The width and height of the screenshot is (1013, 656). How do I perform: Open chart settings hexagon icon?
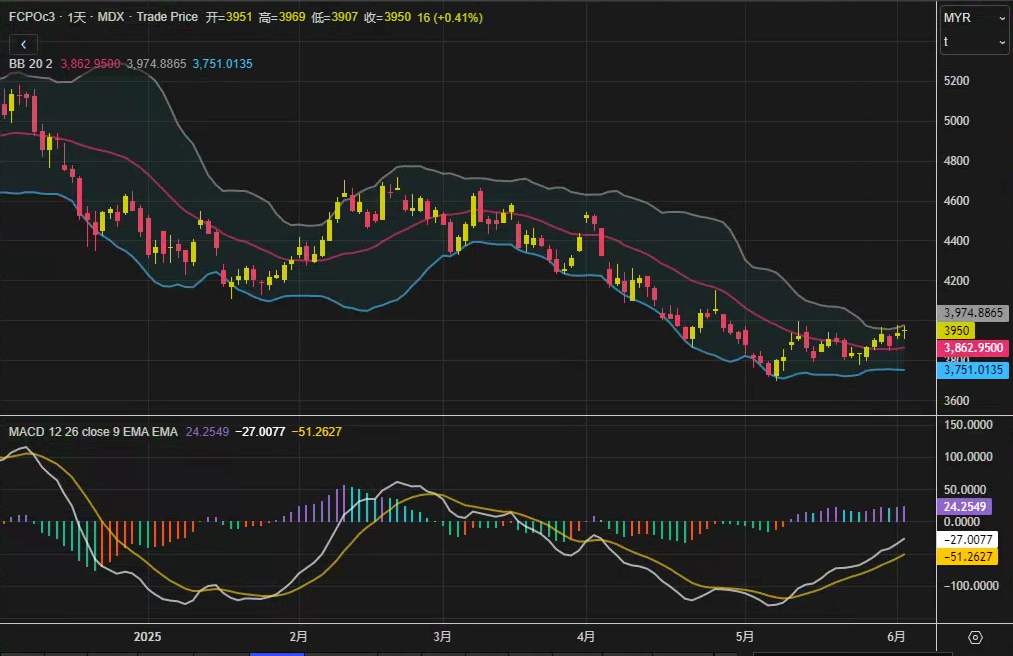975,637
